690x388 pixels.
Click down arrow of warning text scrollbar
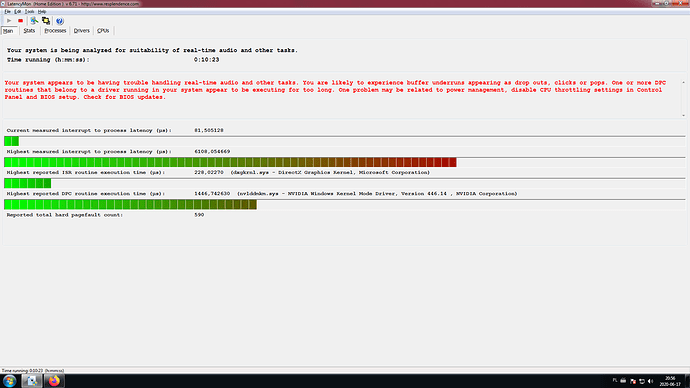683,115
